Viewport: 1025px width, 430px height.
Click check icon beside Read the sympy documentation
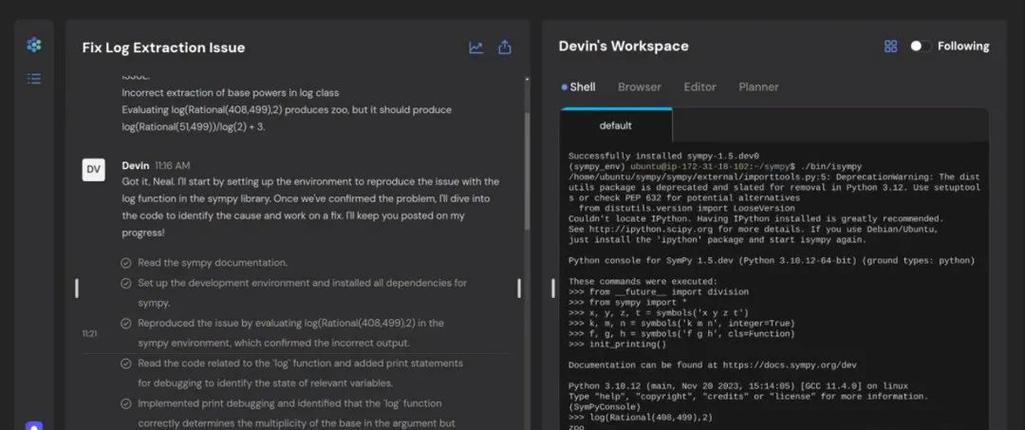pos(126,263)
